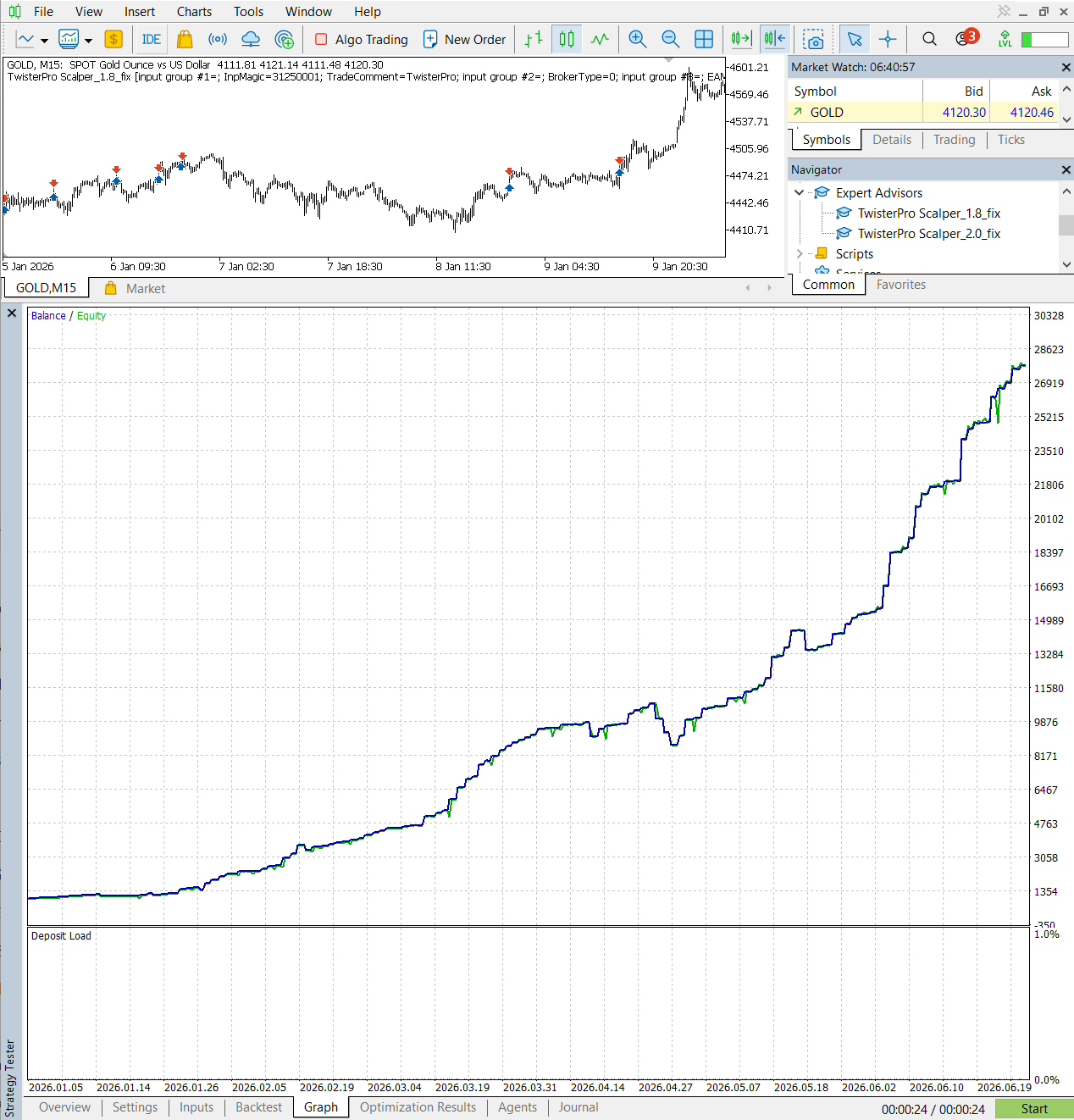
Task: Select TwisterPro Scalper_1.8_fix expert
Action: click(929, 213)
